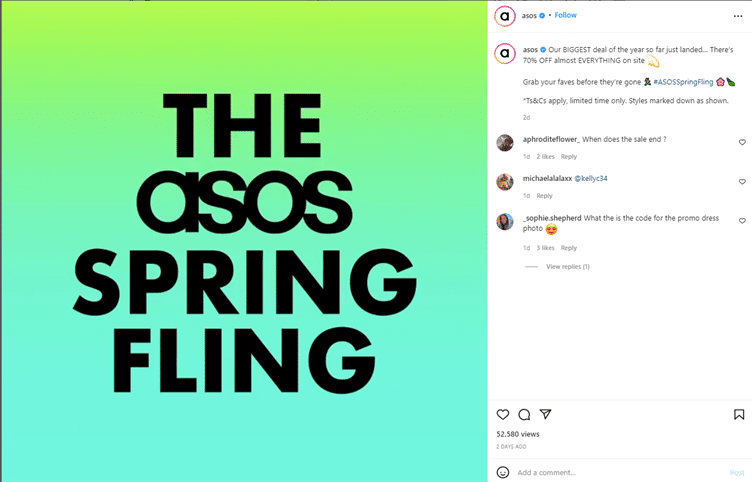Open the three-dot more options menu

coord(738,16)
